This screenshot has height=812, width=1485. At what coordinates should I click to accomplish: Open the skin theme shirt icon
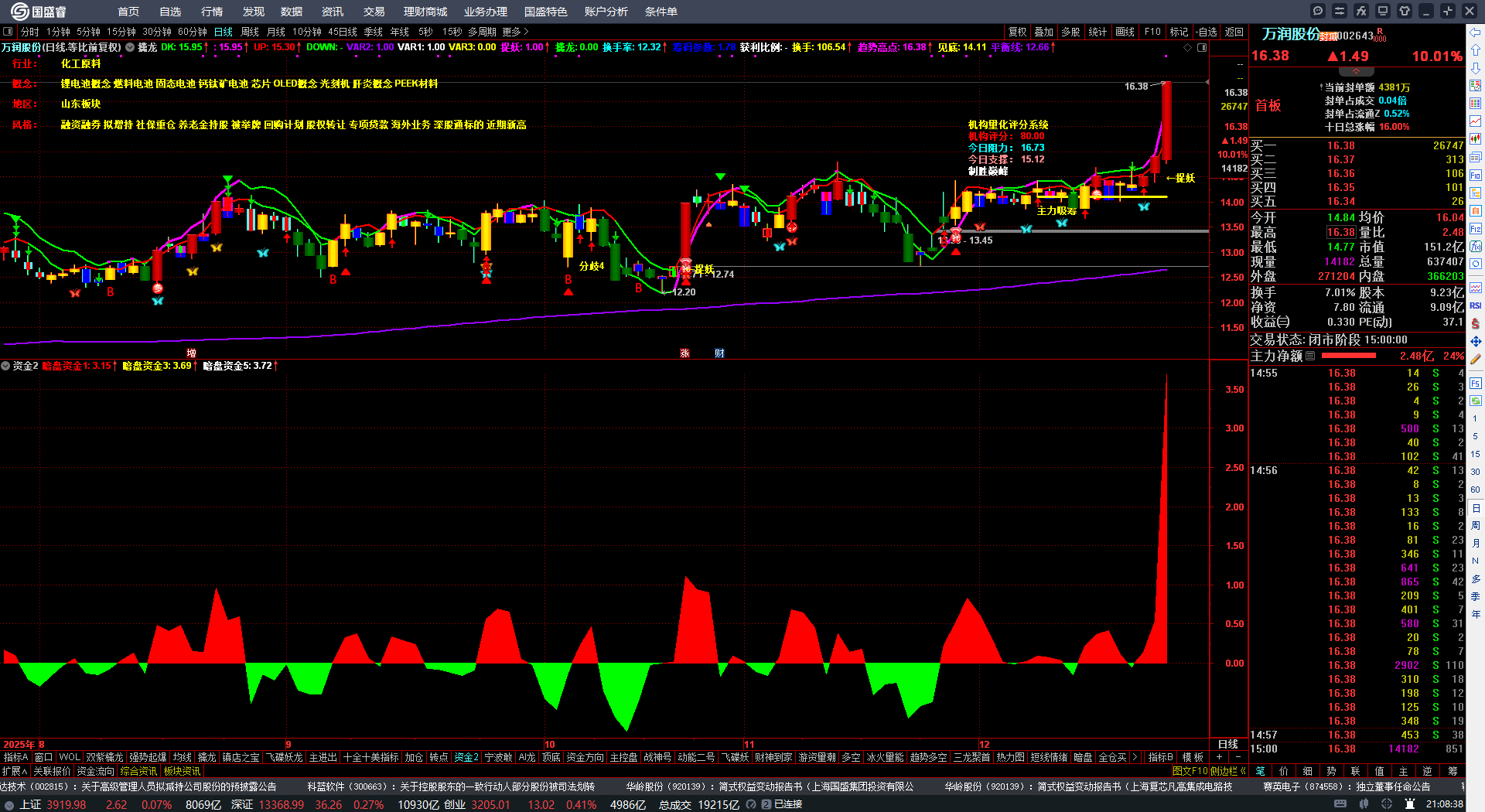click(1405, 11)
